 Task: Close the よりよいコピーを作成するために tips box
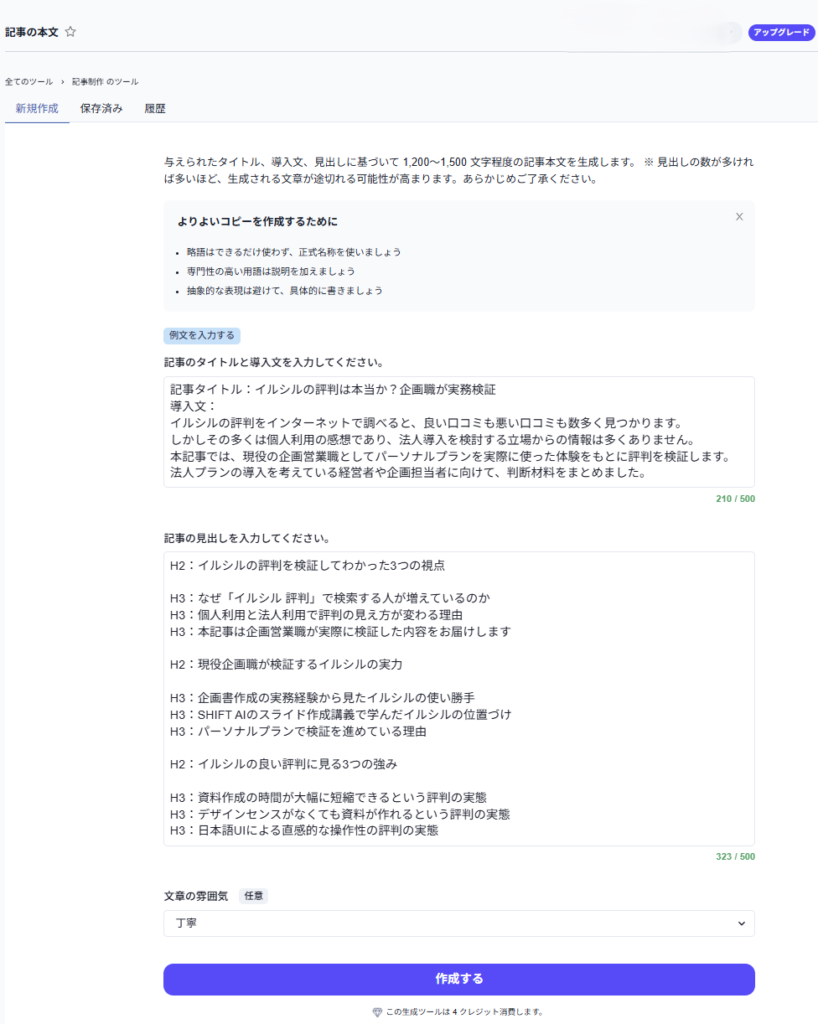[739, 217]
